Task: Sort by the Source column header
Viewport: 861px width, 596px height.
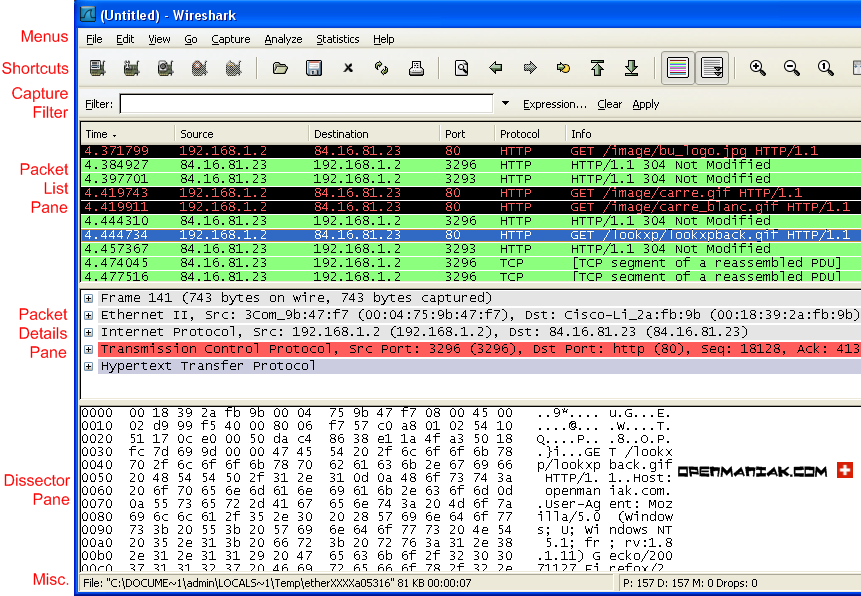Action: coord(242,134)
